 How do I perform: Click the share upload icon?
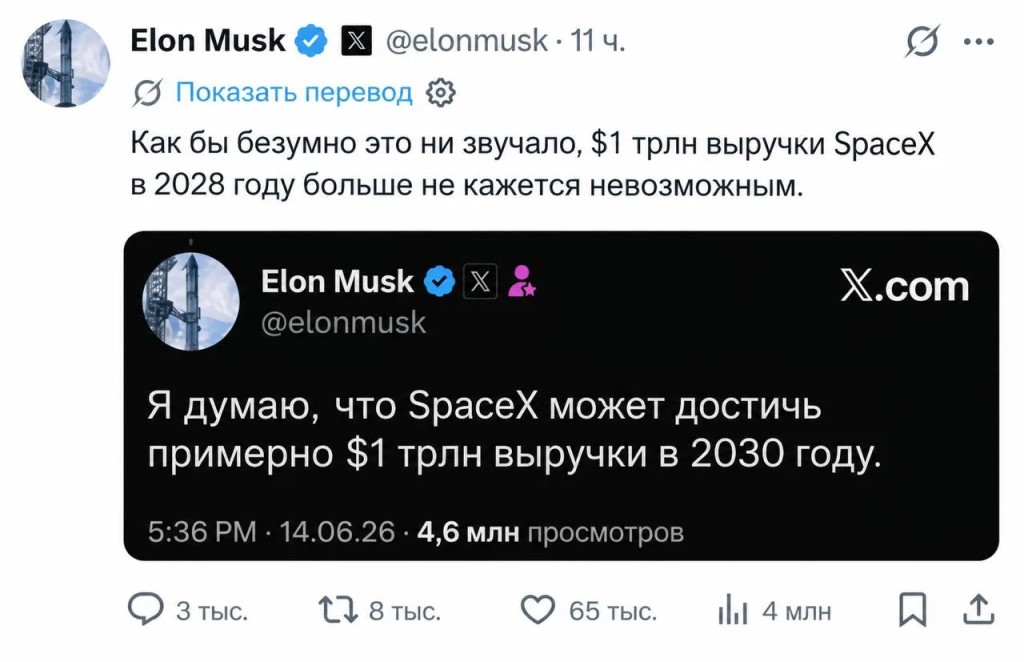click(x=978, y=609)
